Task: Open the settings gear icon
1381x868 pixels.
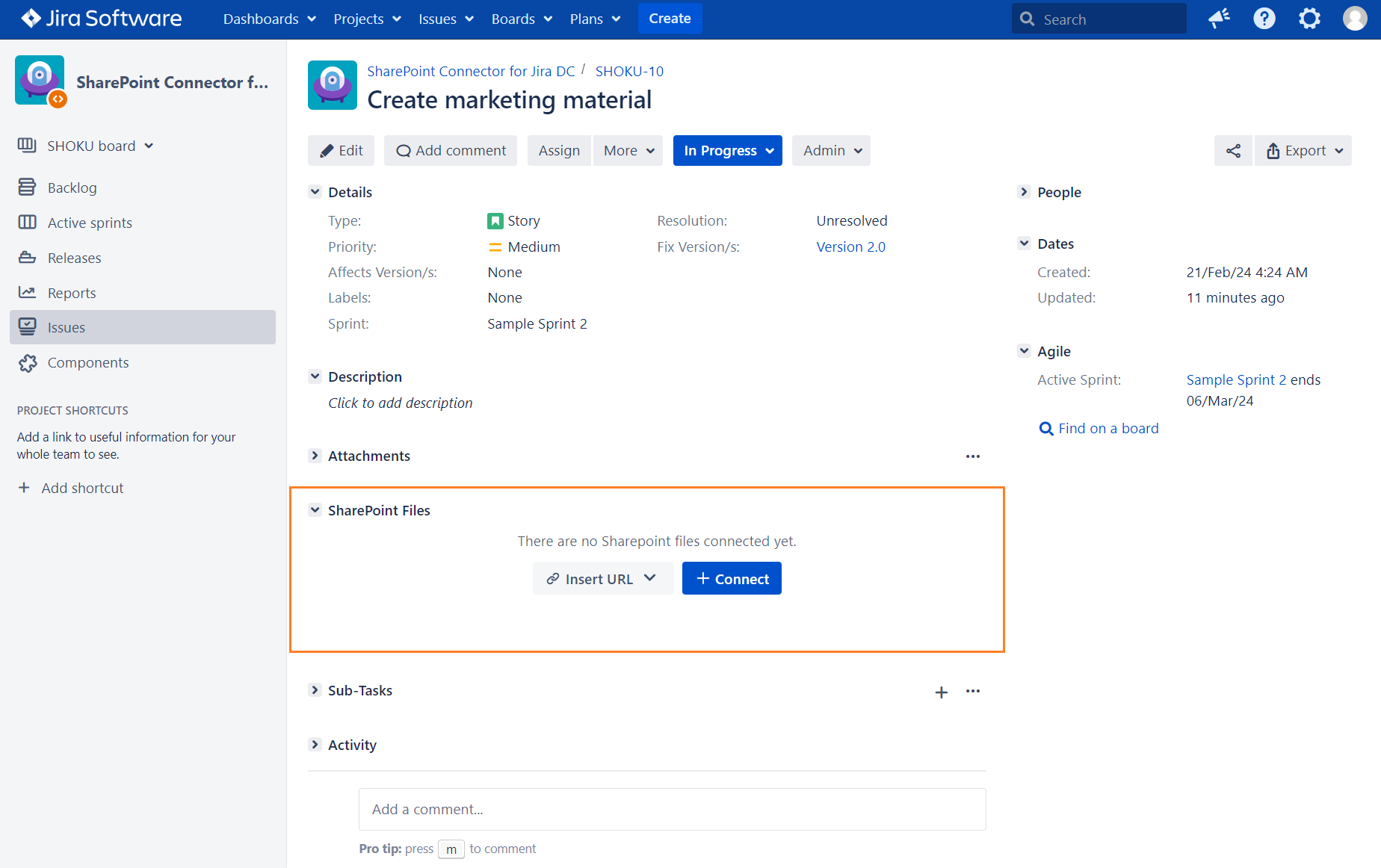Action: [x=1309, y=19]
